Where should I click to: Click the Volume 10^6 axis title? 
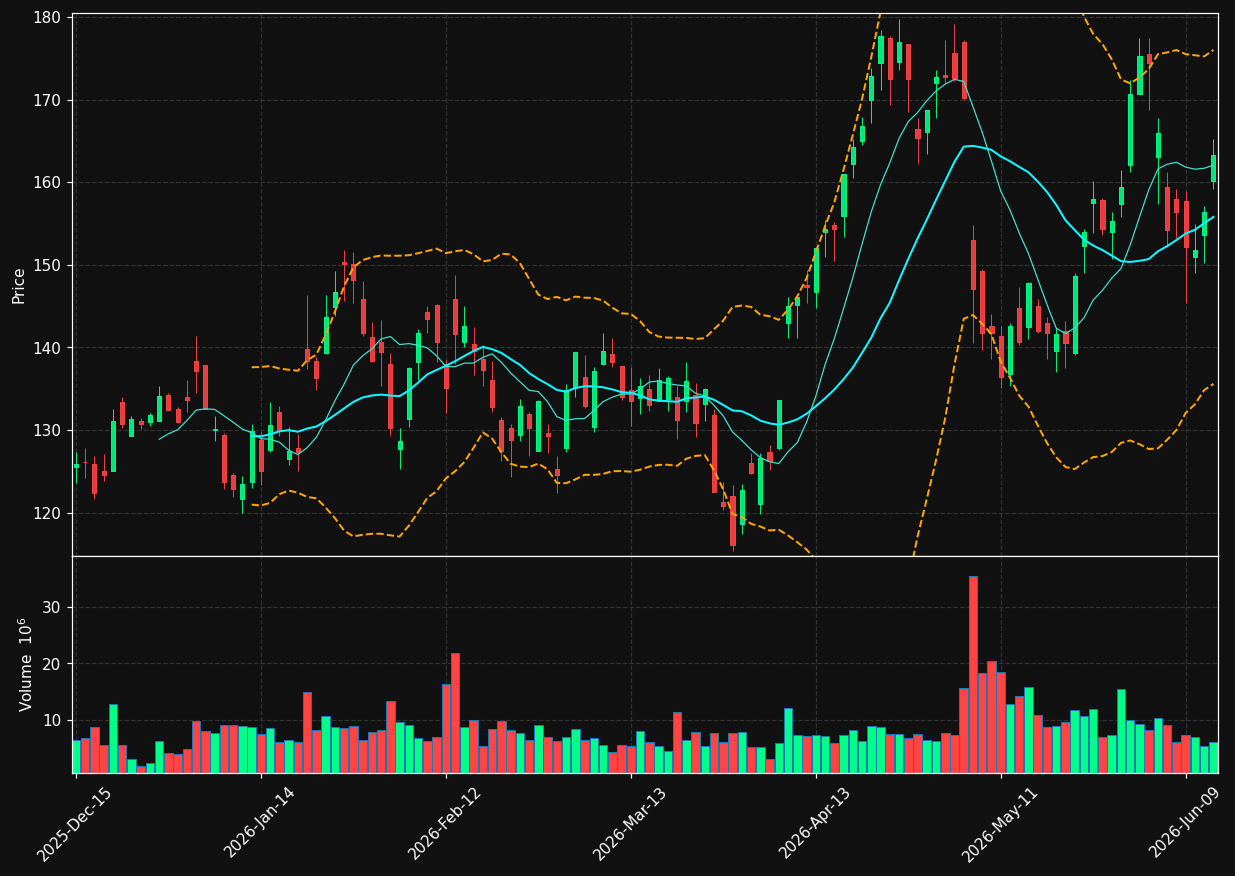[x=23, y=664]
